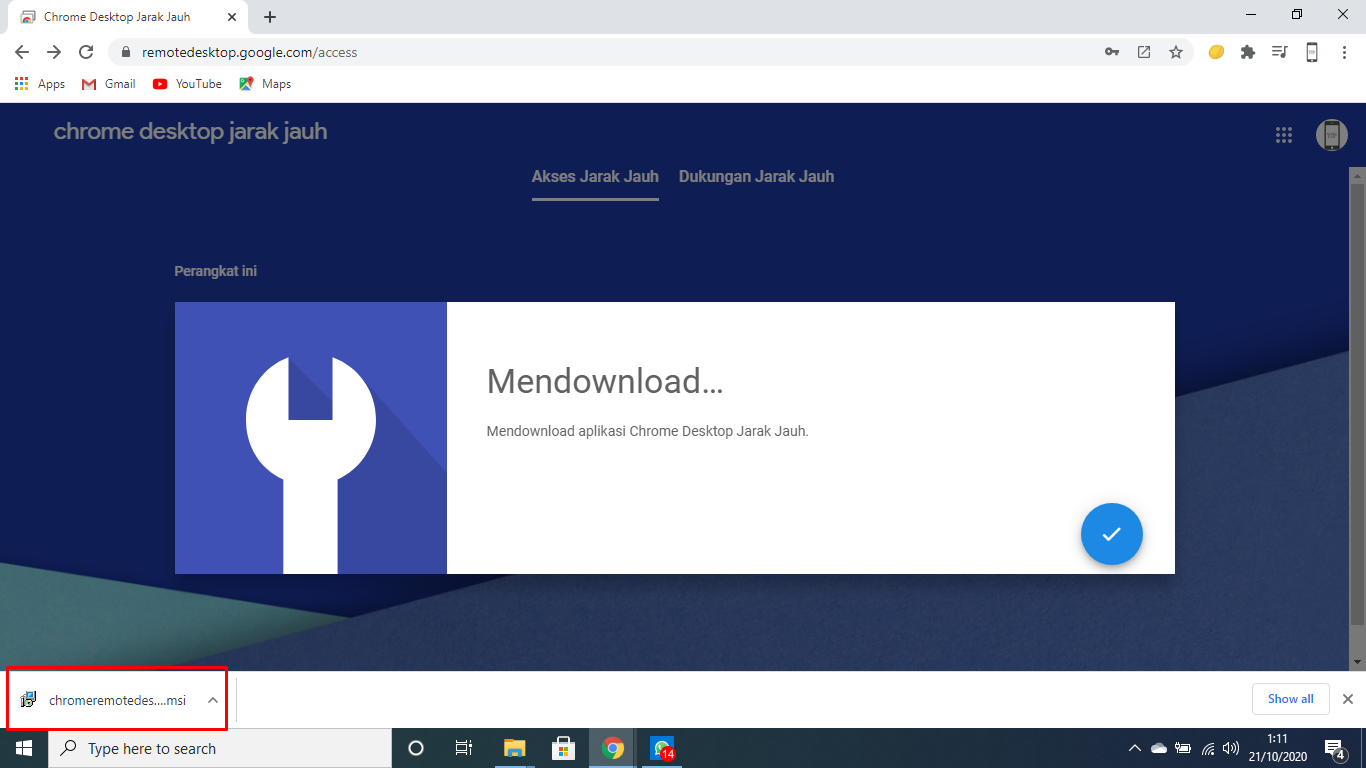Open the taskbar app with 14 badge
This screenshot has height=768, width=1366.
662,748
